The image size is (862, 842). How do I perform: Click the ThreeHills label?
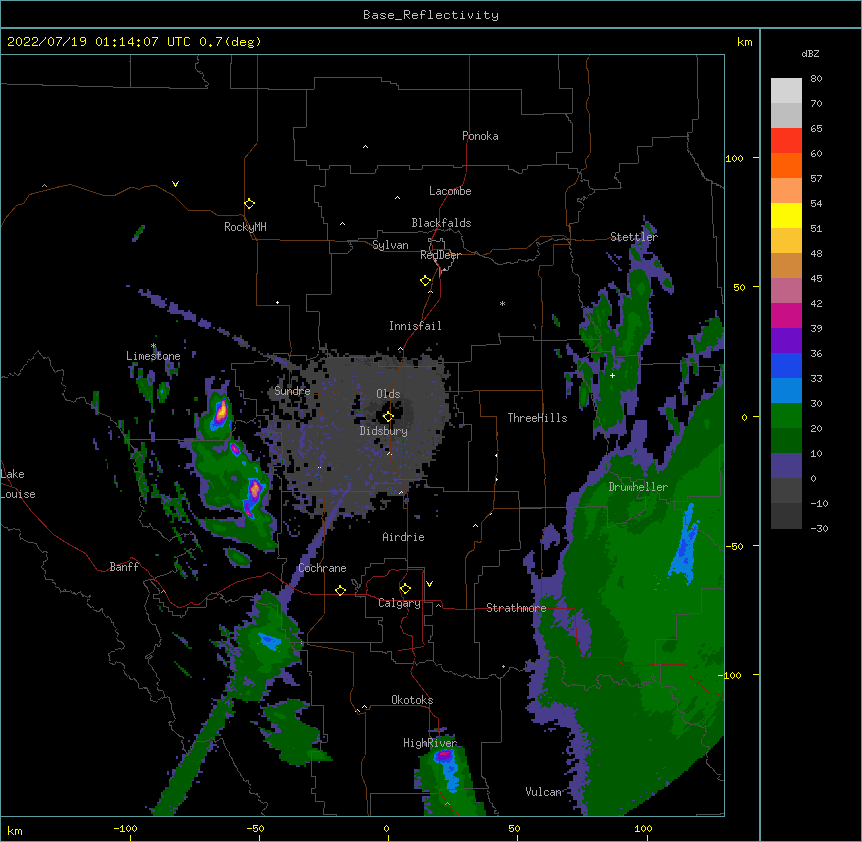(x=537, y=418)
